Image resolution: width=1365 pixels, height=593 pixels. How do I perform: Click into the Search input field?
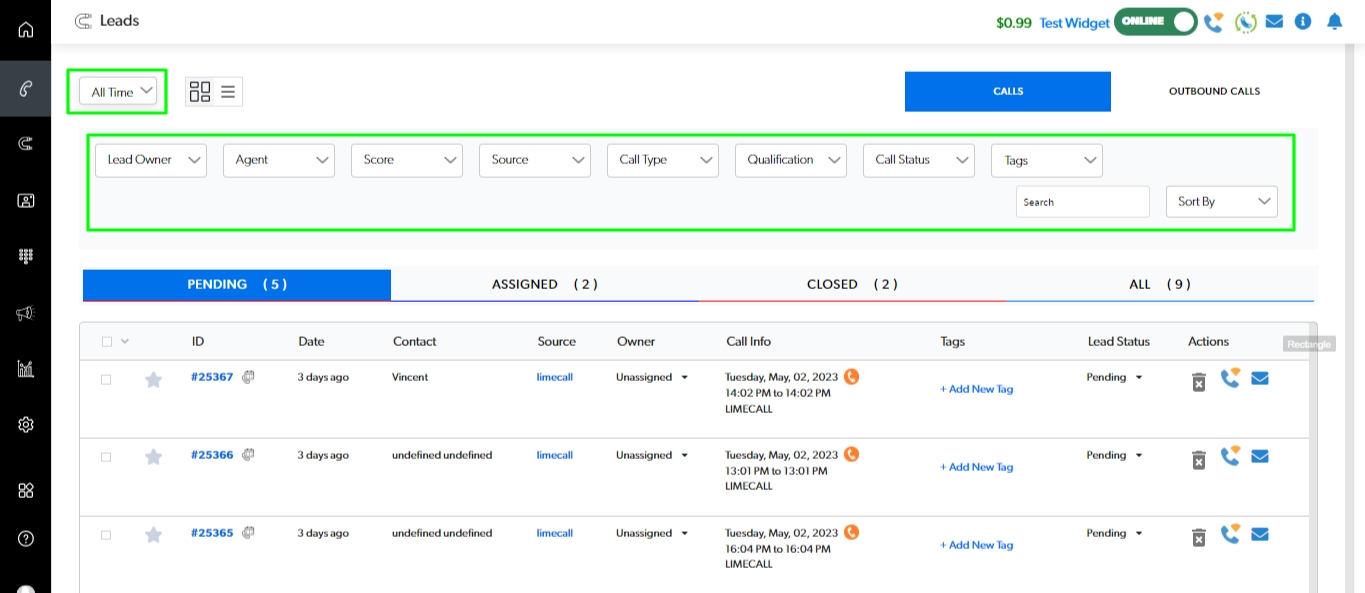click(1082, 202)
